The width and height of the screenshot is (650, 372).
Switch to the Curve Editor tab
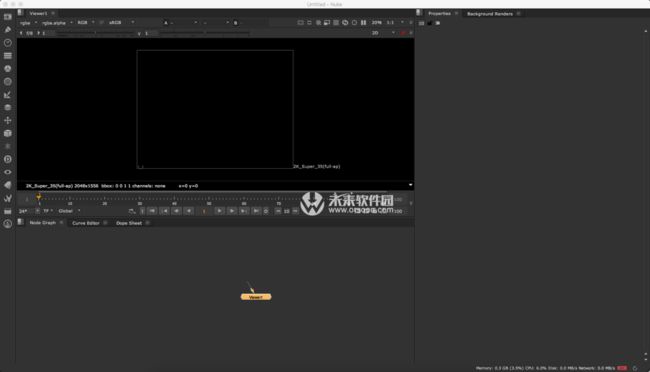tap(86, 223)
